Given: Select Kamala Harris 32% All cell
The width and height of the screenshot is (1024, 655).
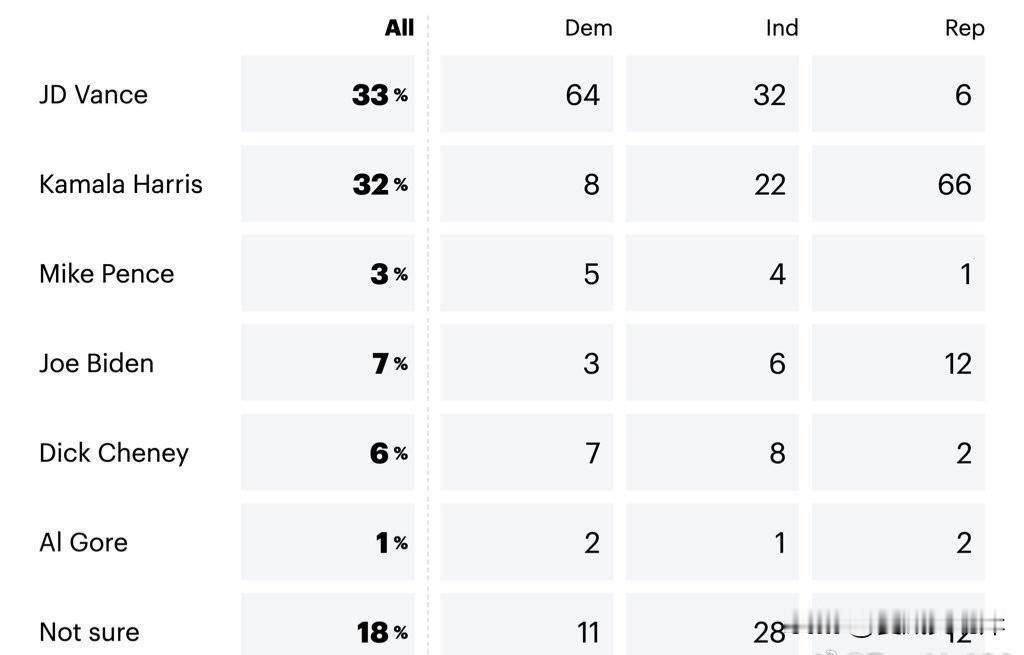Looking at the screenshot, I should click(x=328, y=184).
